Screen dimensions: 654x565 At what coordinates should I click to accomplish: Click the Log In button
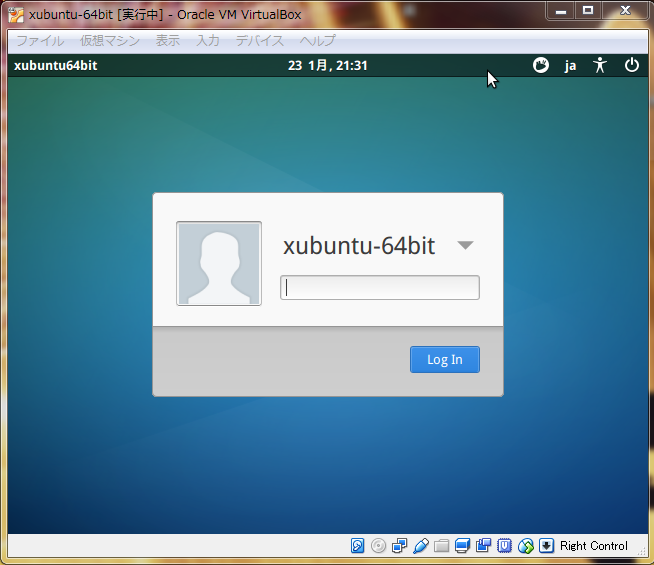pyautogui.click(x=445, y=359)
